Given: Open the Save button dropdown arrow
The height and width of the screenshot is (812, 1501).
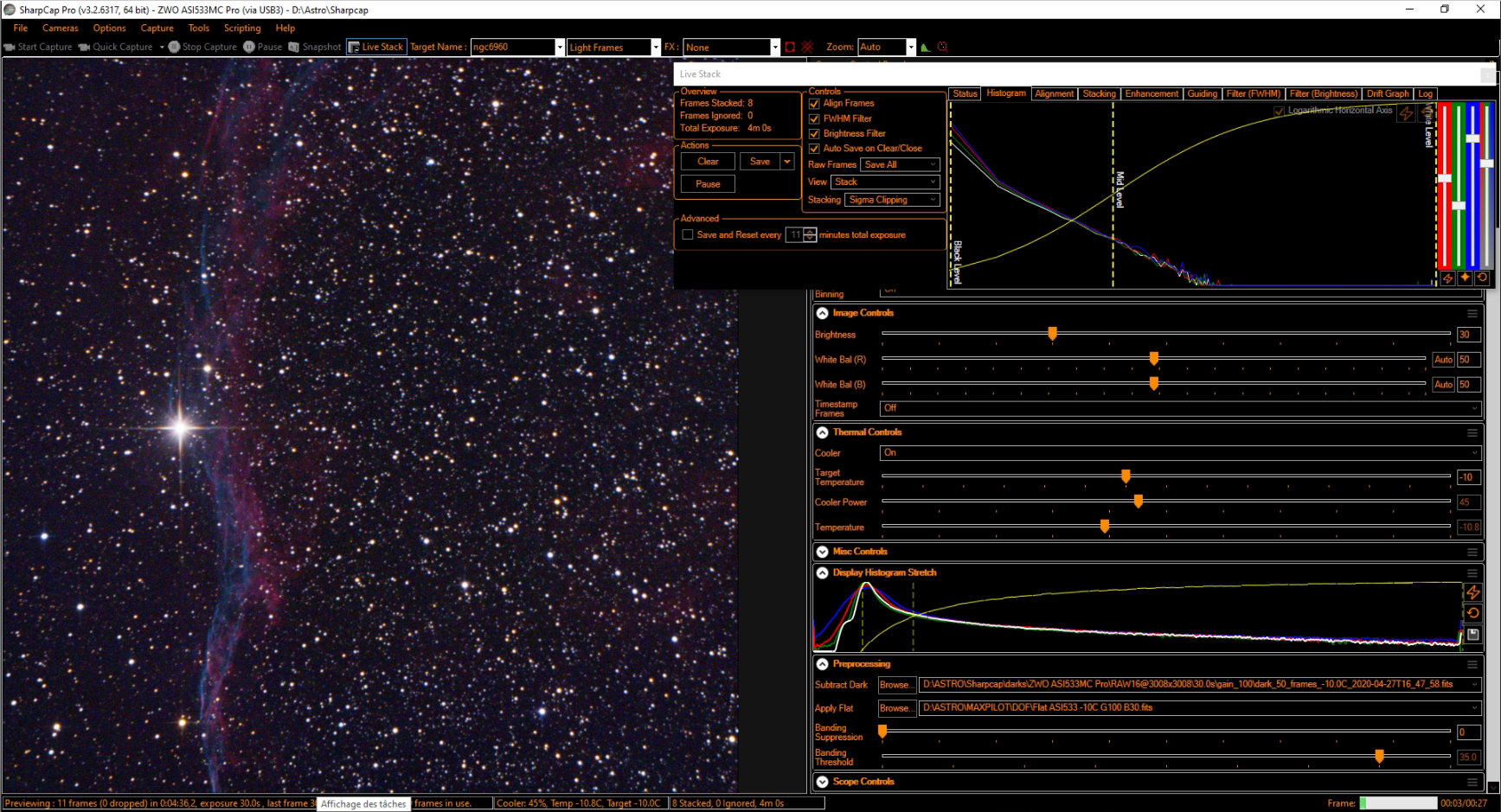Looking at the screenshot, I should pos(787,162).
